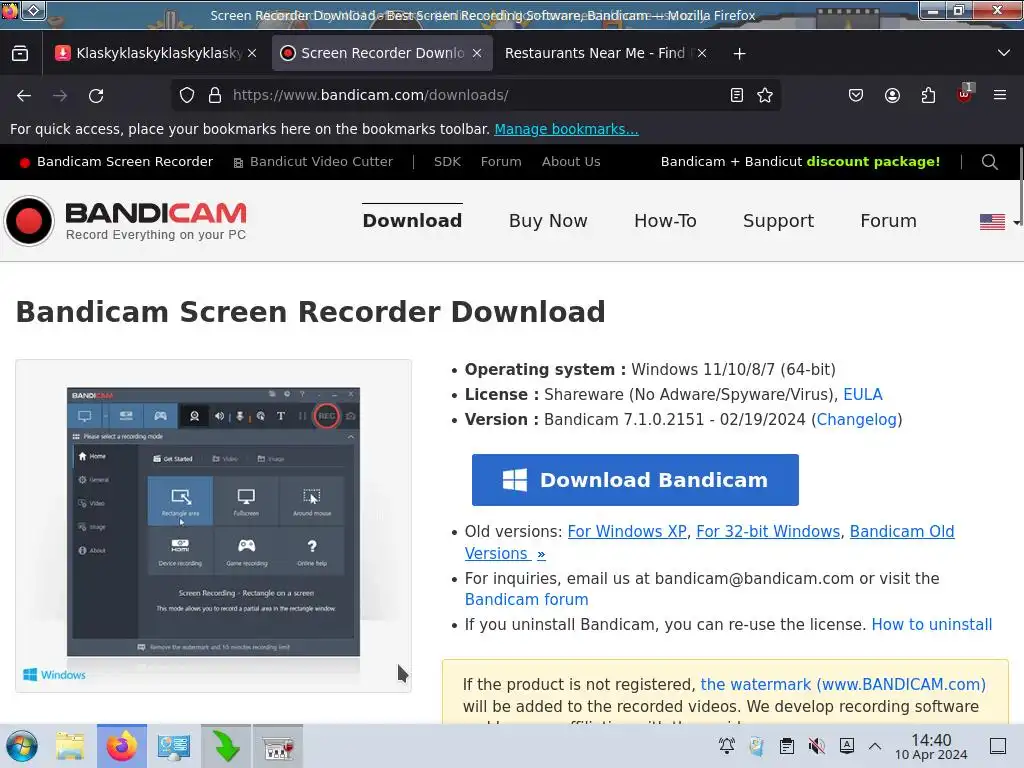This screenshot has height=768, width=1024.
Task: List all tabs dropdown arrow
Action: click(x=1004, y=53)
